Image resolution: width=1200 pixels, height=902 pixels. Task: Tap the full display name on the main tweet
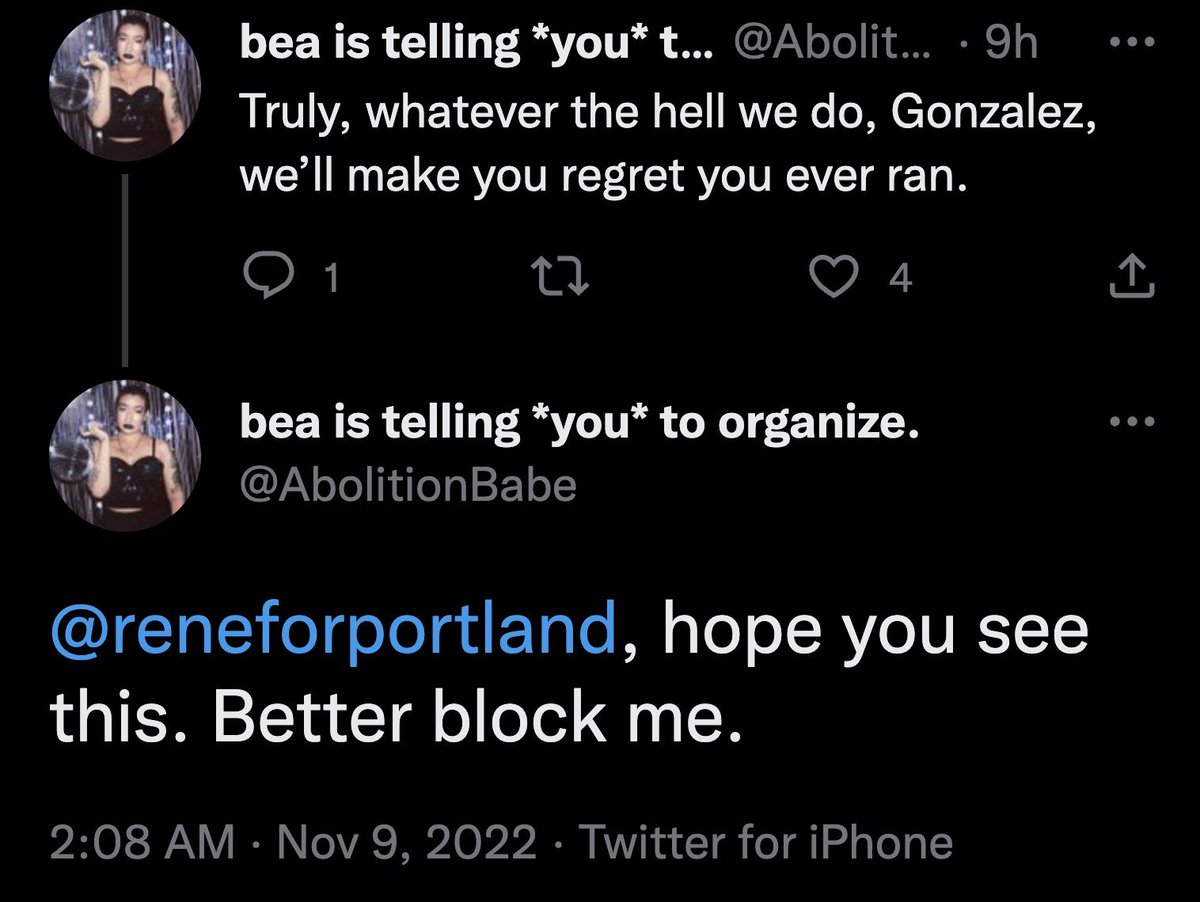tap(577, 424)
